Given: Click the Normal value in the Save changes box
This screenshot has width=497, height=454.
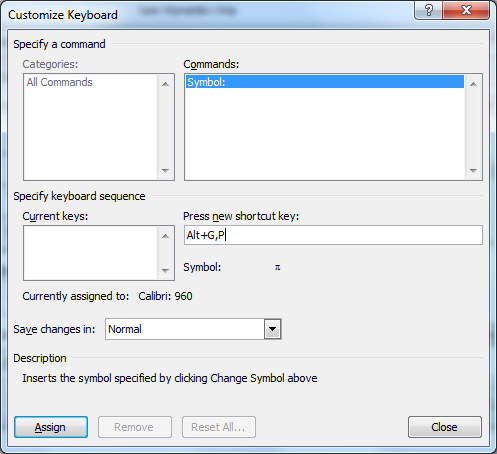Looking at the screenshot, I should pyautogui.click(x=125, y=329).
